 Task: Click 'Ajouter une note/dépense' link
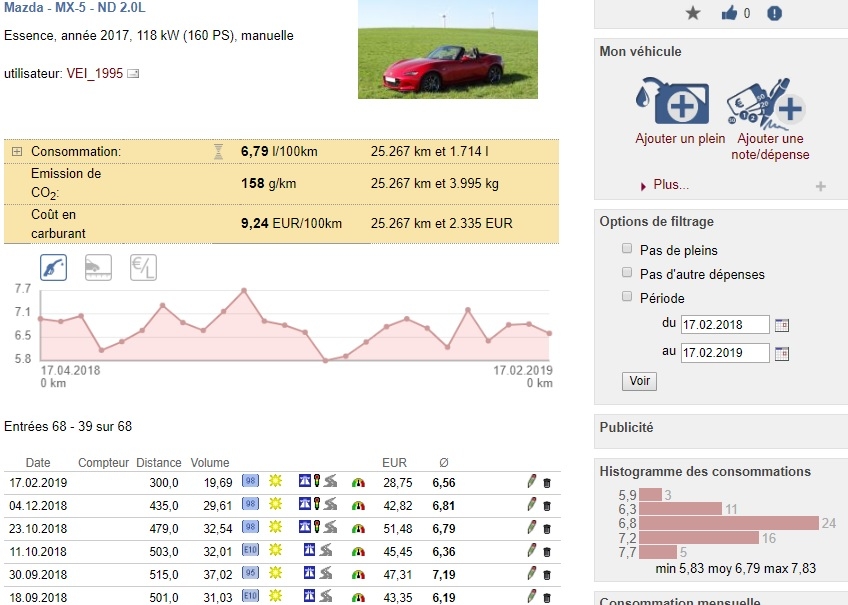[x=770, y=147]
